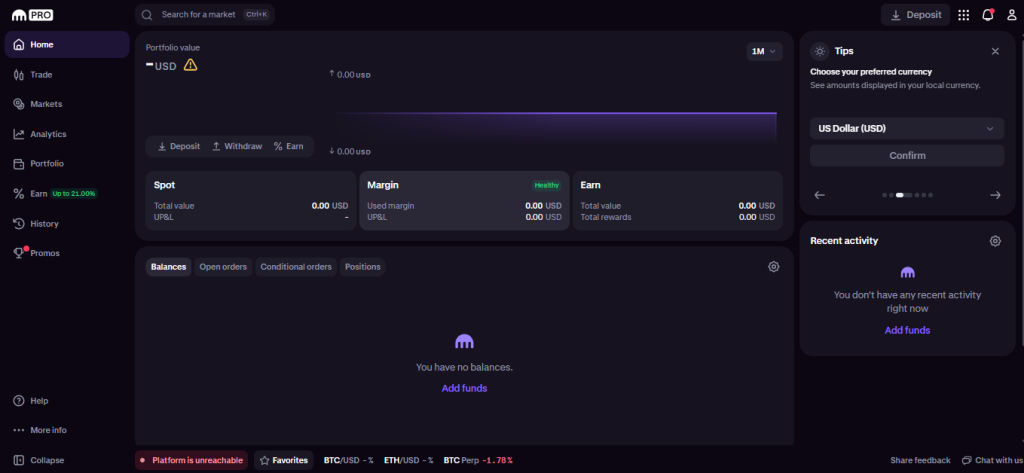Click the Tips lightbulb icon
Screen dimensions: 1024x473
pyautogui.click(x=820, y=51)
